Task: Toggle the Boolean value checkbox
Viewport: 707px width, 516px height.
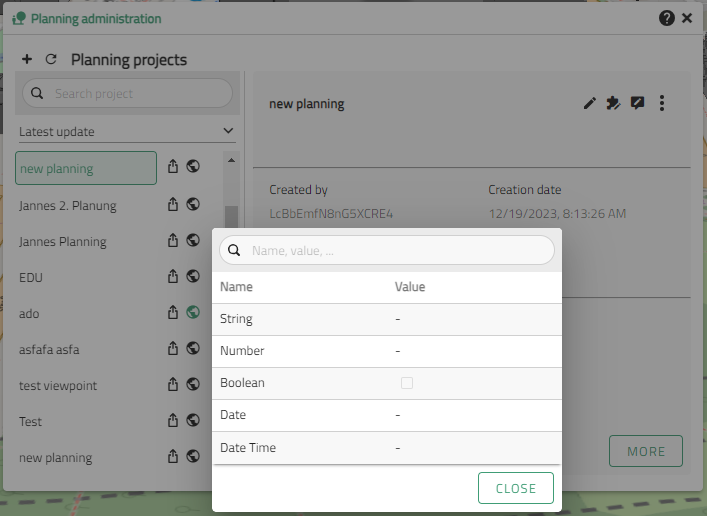Action: (x=407, y=383)
